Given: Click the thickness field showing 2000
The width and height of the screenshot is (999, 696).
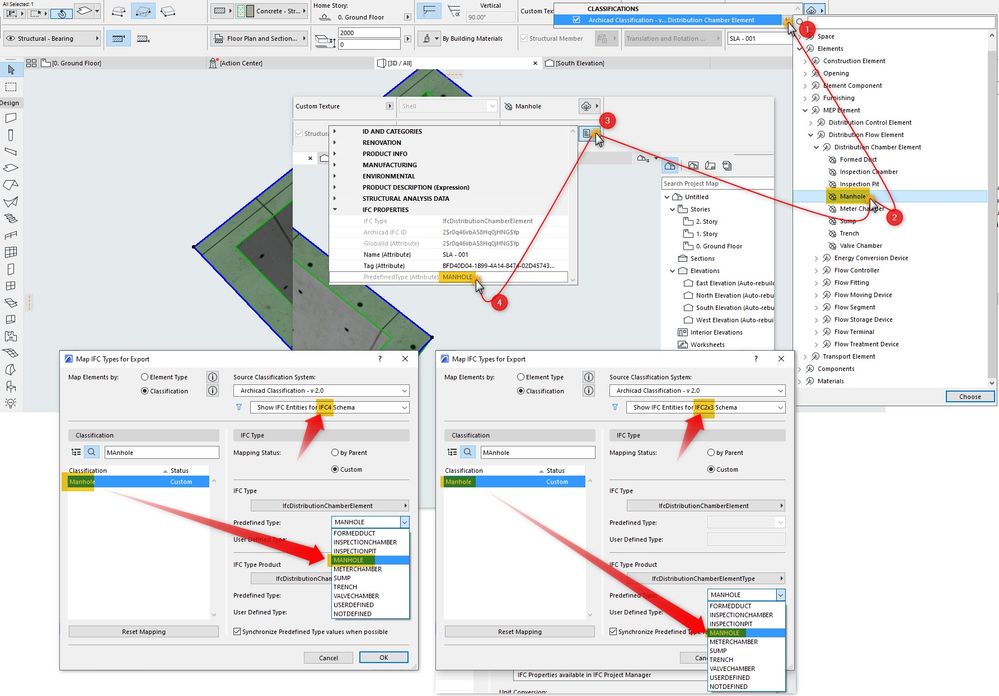Looking at the screenshot, I should pos(370,33).
